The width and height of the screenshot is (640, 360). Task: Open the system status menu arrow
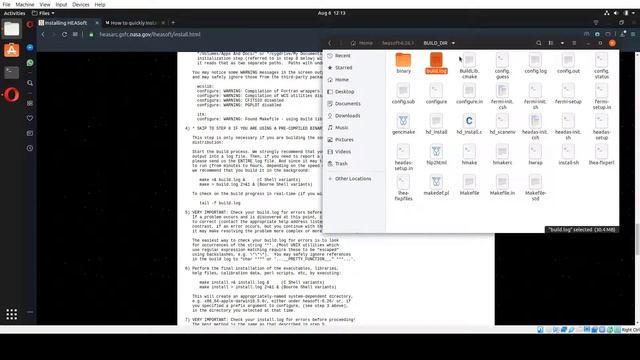pos(633,13)
